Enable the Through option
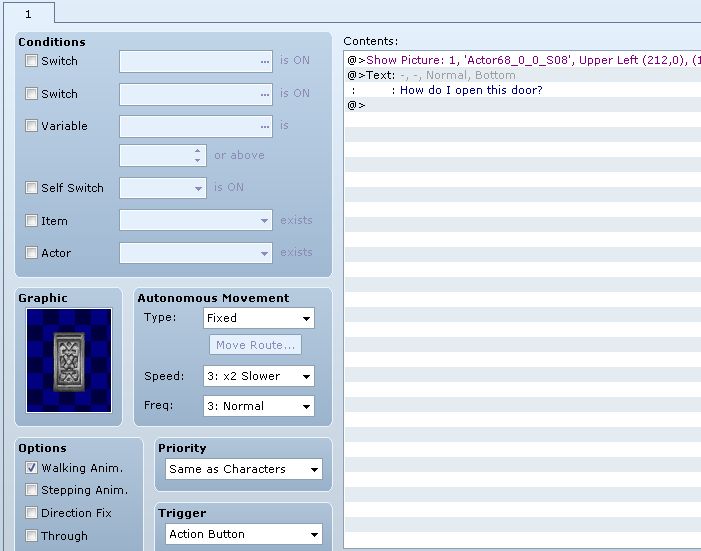Image resolution: width=701 pixels, height=551 pixels. [31, 535]
